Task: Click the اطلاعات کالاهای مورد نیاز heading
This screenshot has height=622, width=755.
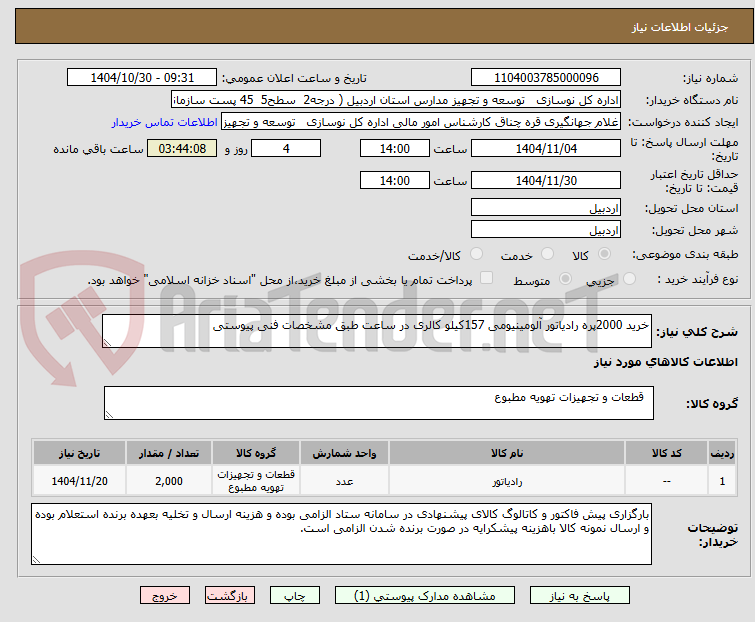Action: tap(665, 362)
